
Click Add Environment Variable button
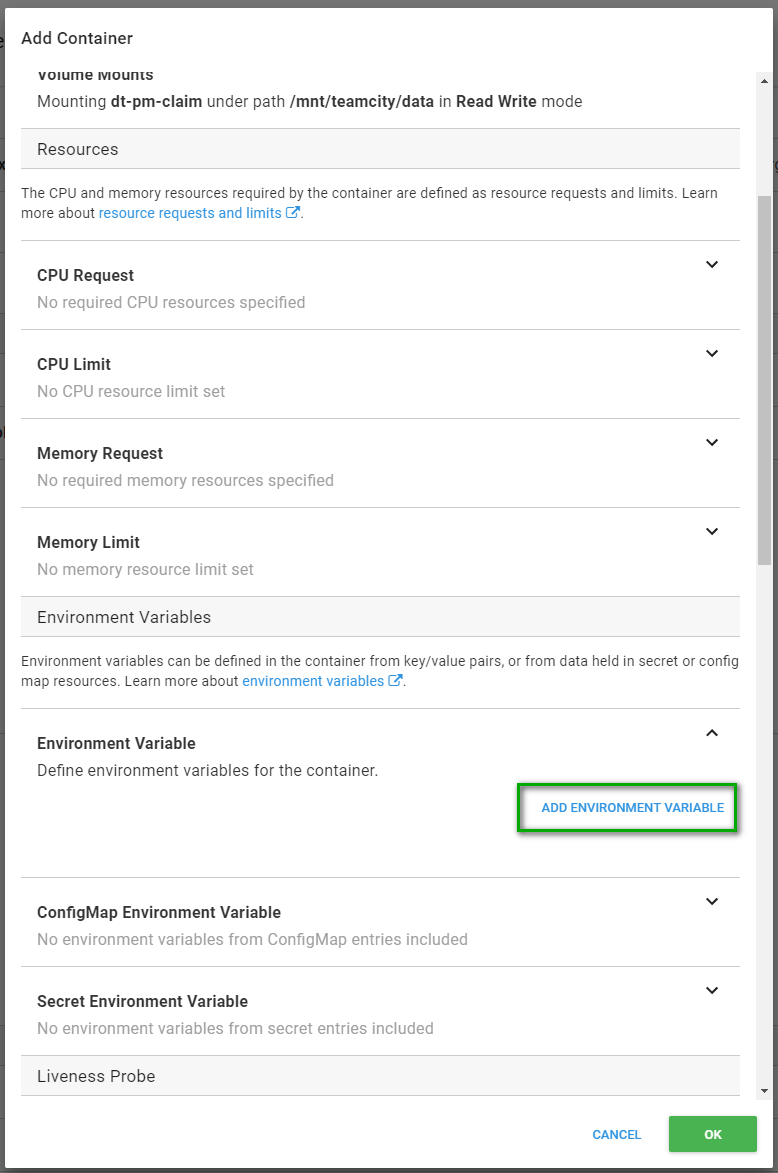[632, 807]
